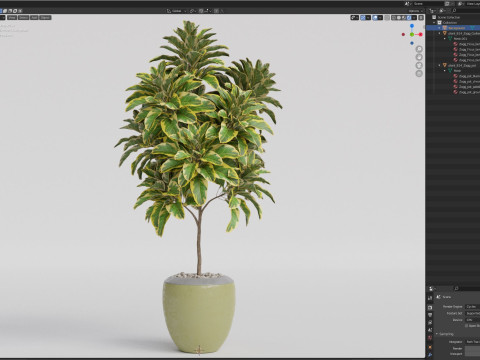Open the pivot point selector
The height and width of the screenshot is (360, 480).
(194, 11)
